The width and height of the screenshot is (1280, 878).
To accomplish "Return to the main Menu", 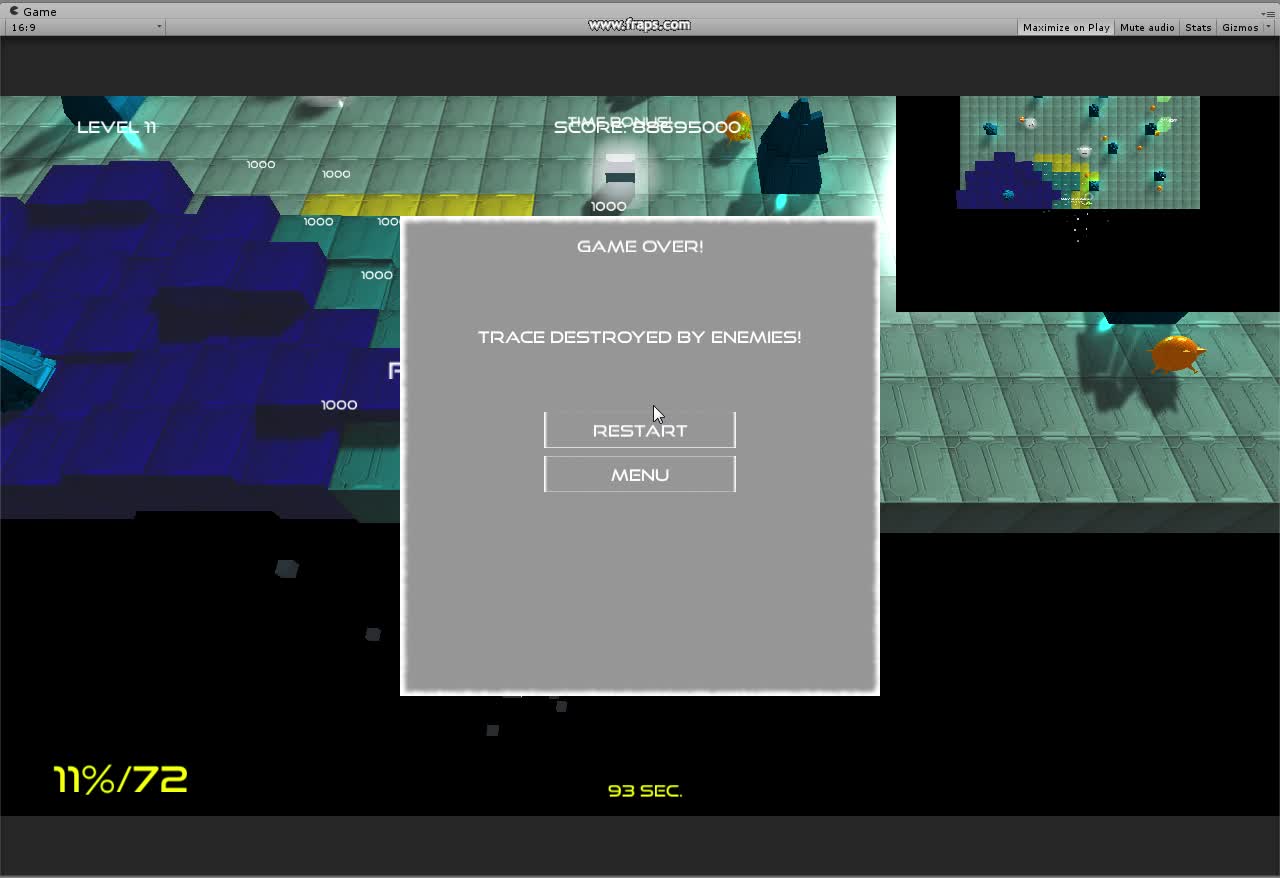I will (640, 475).
